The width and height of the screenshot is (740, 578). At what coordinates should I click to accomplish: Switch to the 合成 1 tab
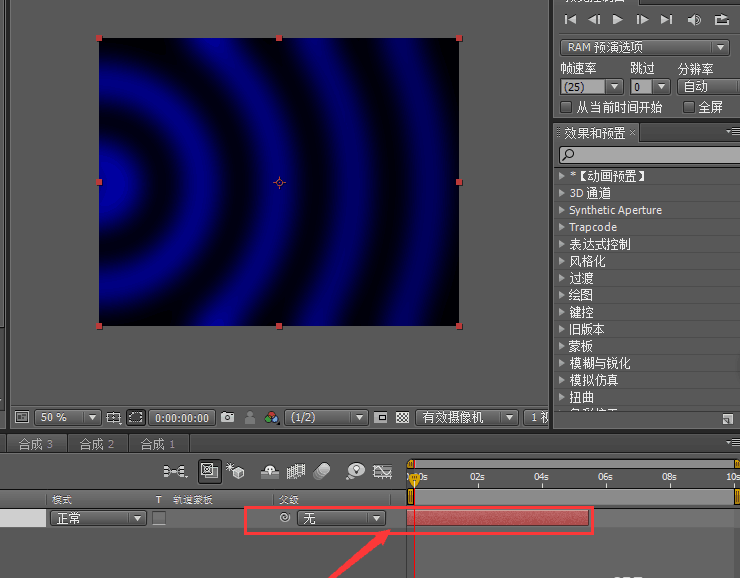coord(158,444)
